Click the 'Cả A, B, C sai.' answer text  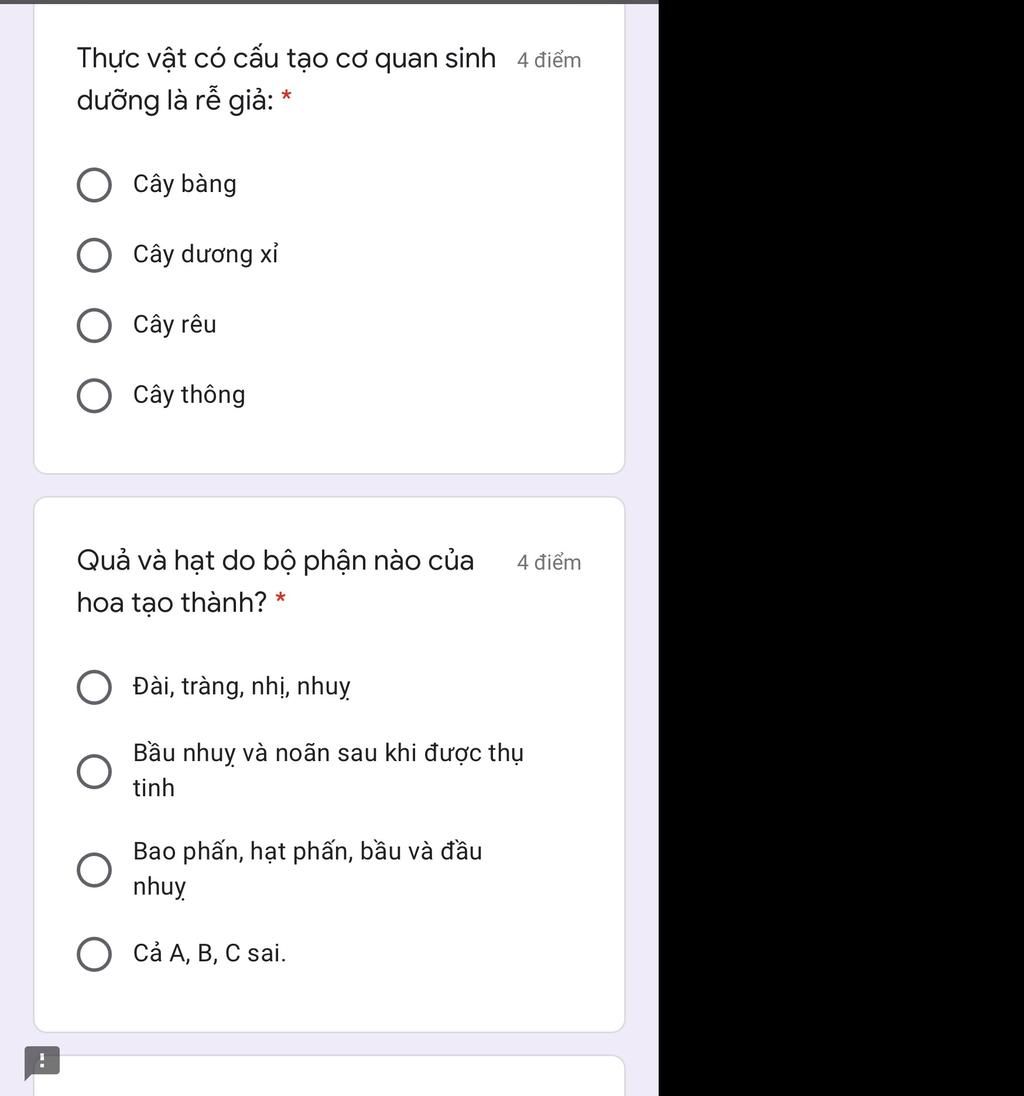coord(209,953)
